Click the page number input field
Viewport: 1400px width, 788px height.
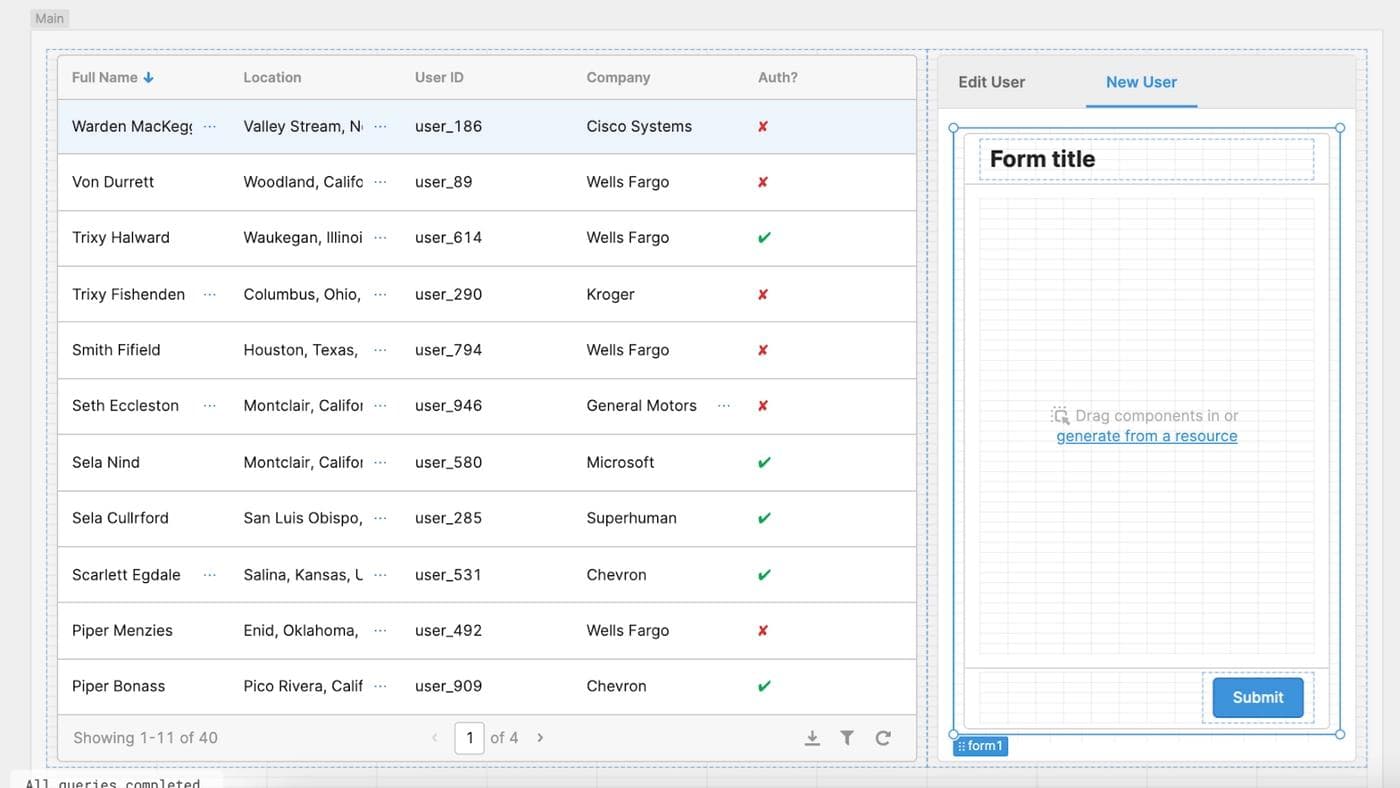pyautogui.click(x=469, y=738)
